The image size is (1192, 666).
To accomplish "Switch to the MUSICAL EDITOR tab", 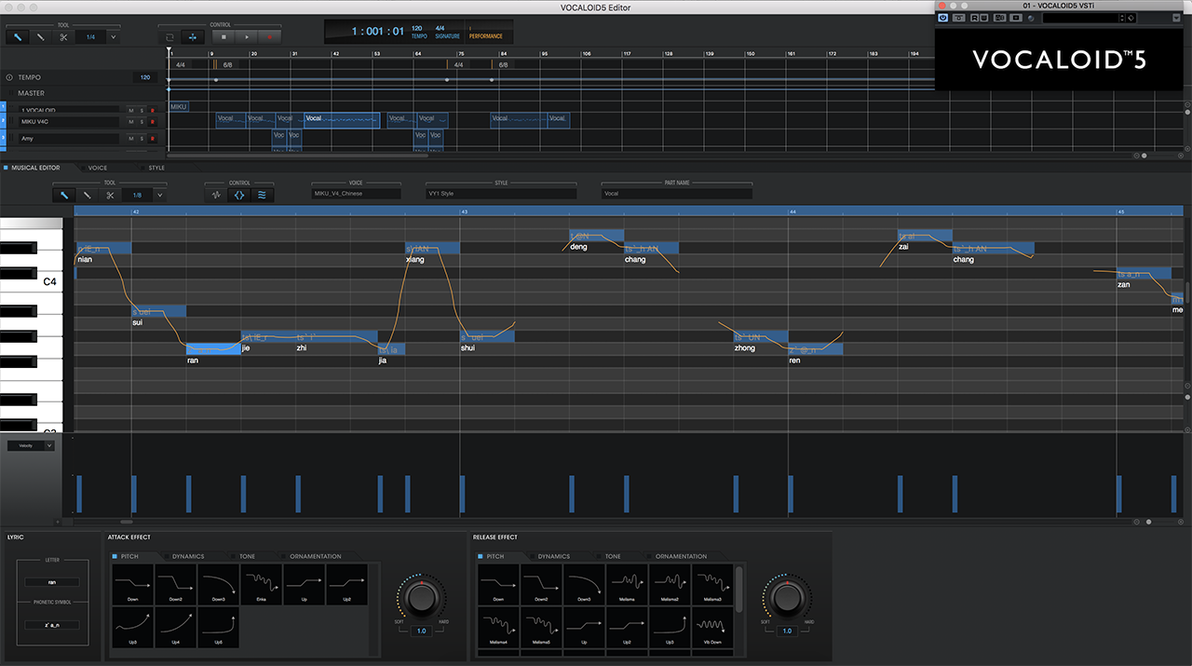I will coord(35,167).
